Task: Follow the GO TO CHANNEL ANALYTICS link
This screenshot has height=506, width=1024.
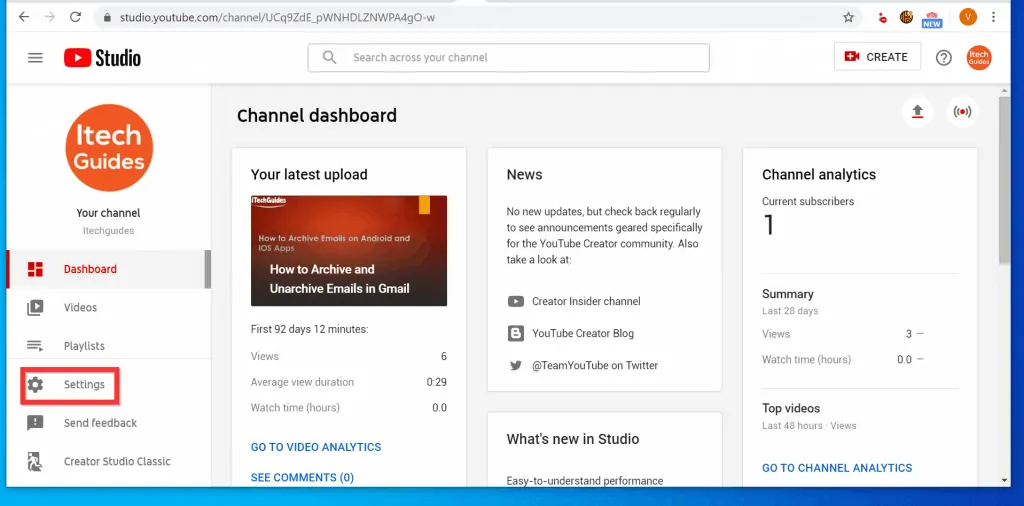Action: [837, 468]
